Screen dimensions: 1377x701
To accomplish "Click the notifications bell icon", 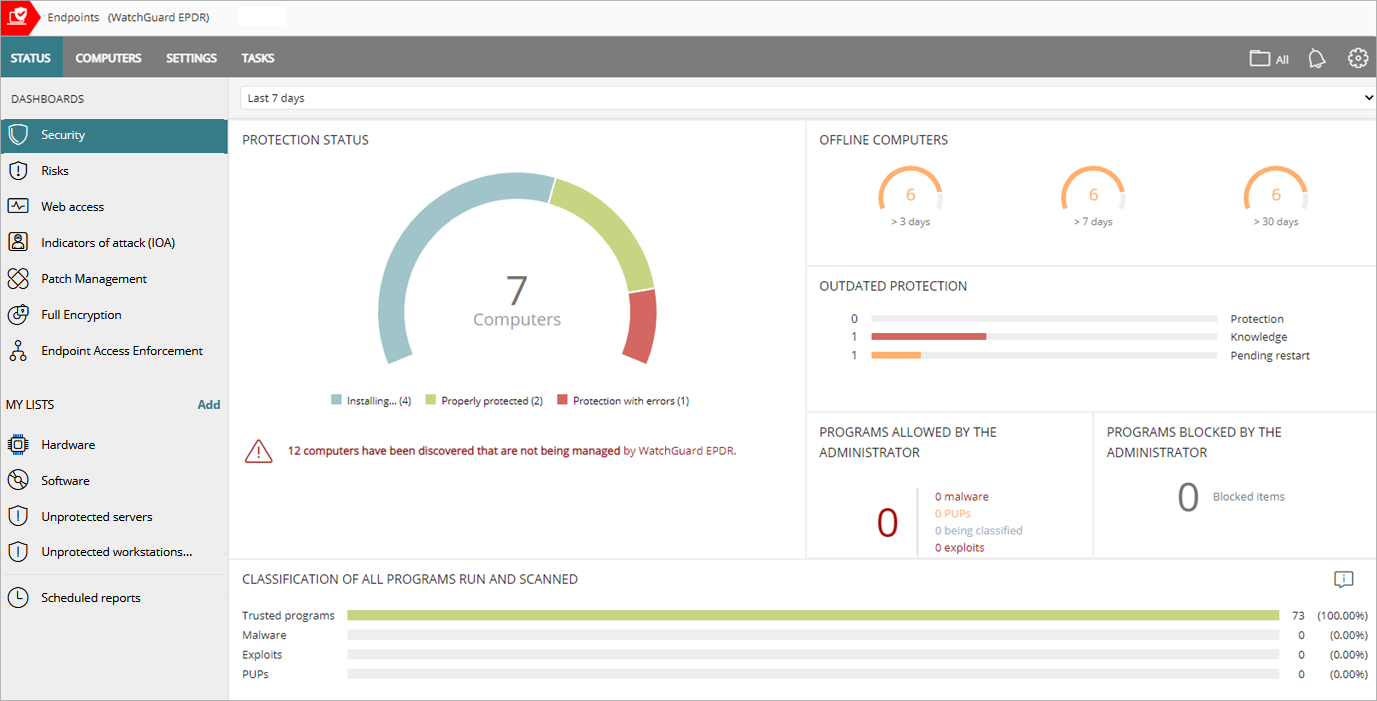I will point(1316,58).
